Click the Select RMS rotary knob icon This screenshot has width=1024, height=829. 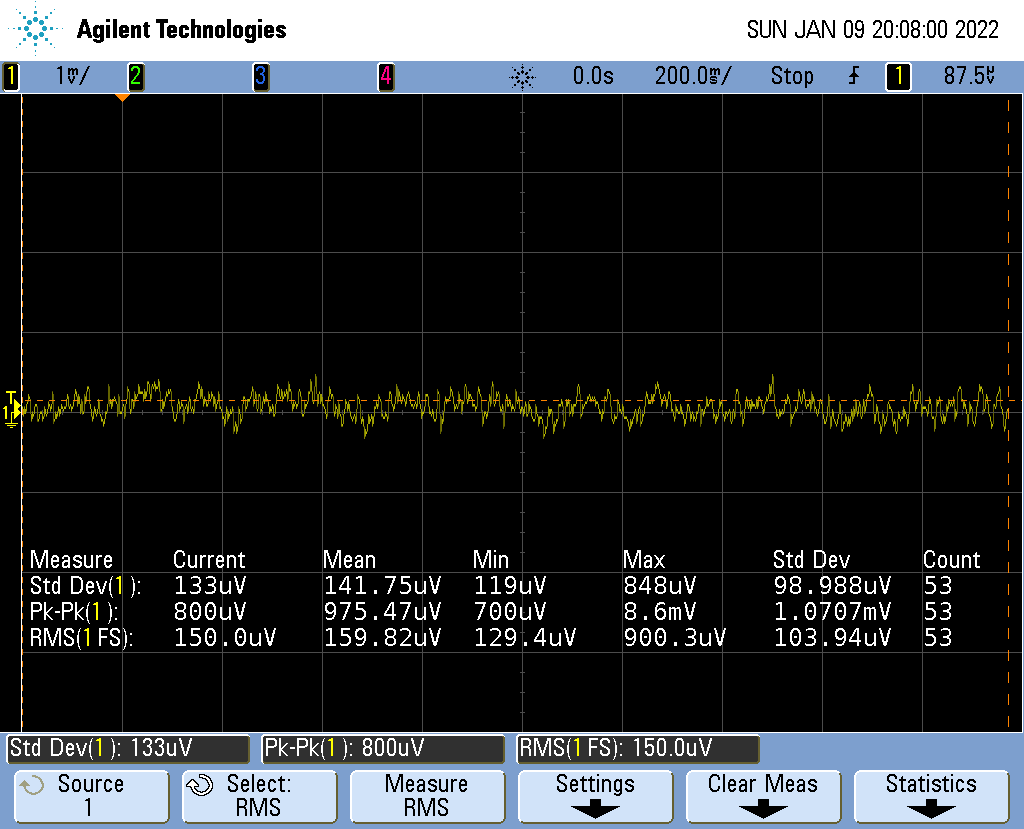[x=200, y=785]
